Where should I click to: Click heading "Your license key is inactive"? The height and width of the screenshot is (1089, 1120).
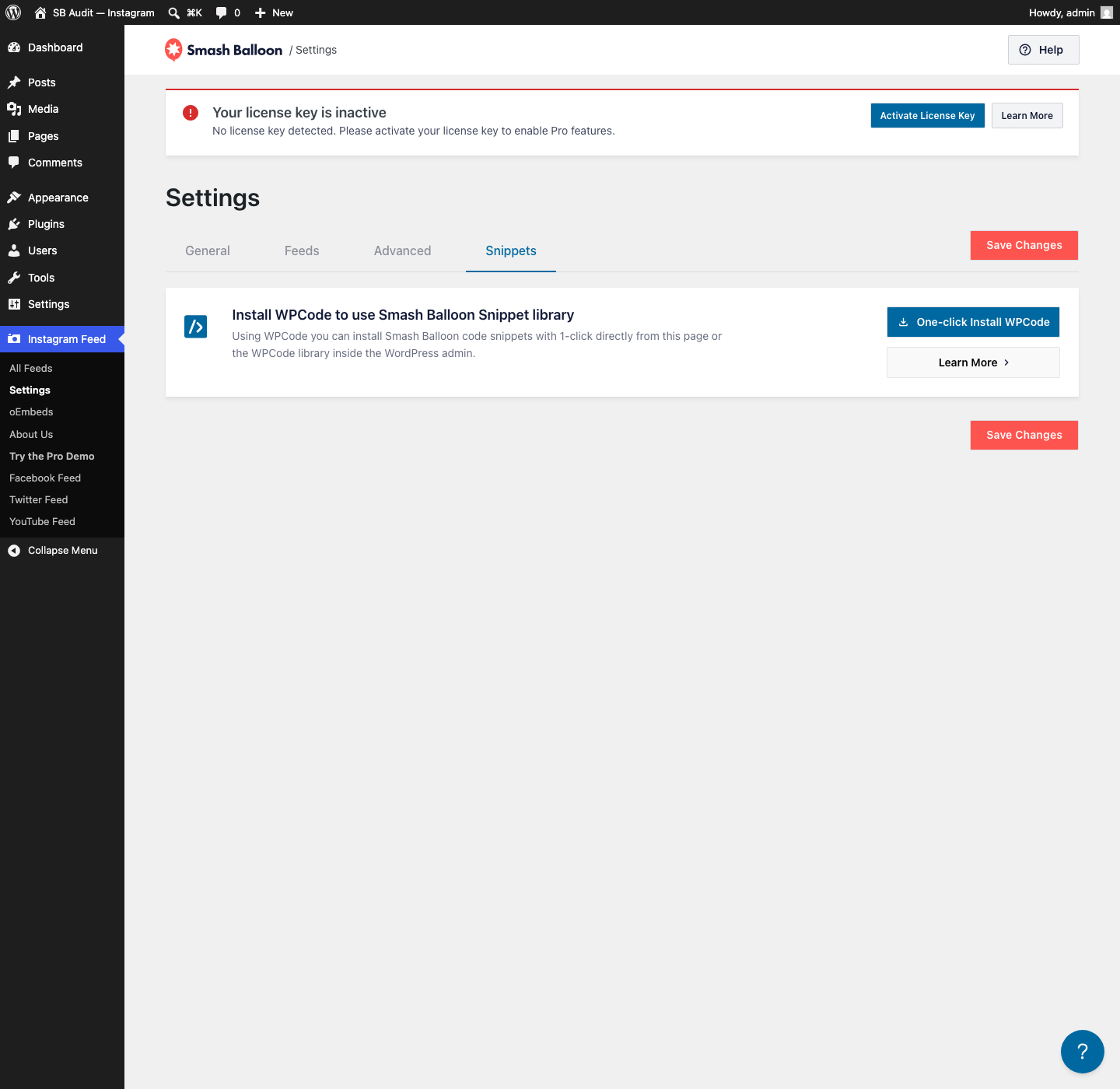point(299,113)
